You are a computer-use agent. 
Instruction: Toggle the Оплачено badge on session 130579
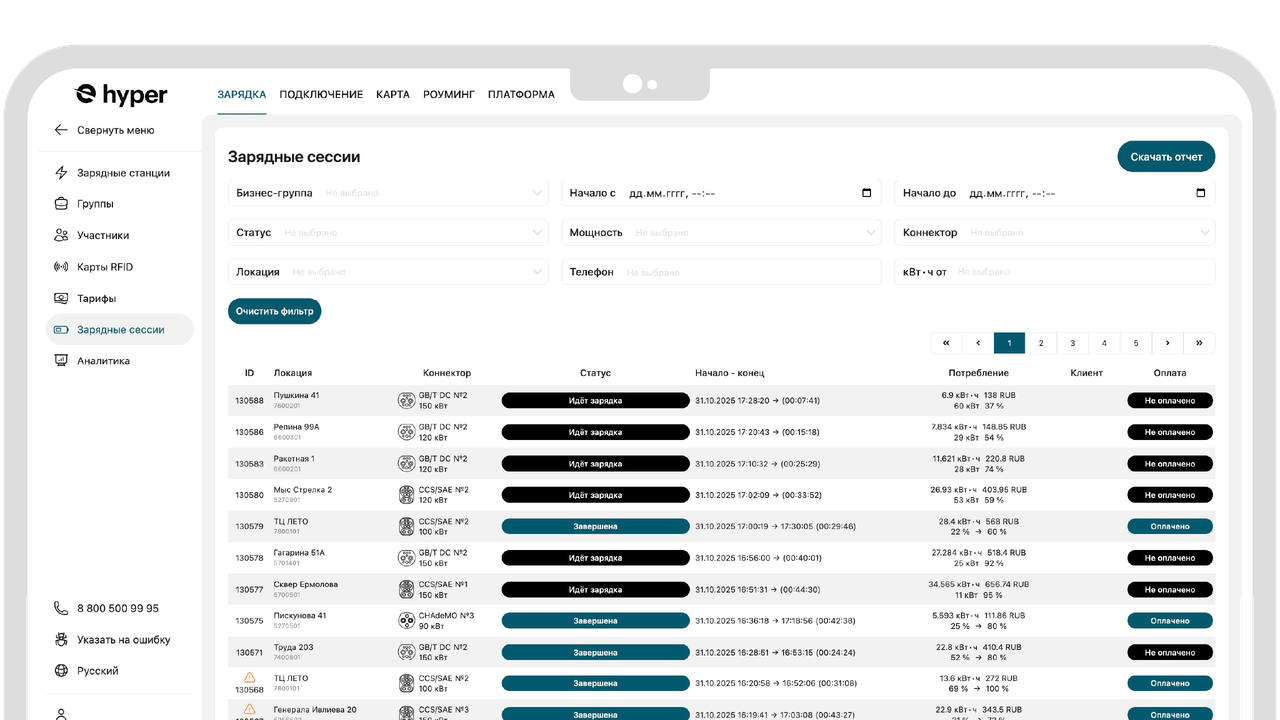pyautogui.click(x=1170, y=526)
